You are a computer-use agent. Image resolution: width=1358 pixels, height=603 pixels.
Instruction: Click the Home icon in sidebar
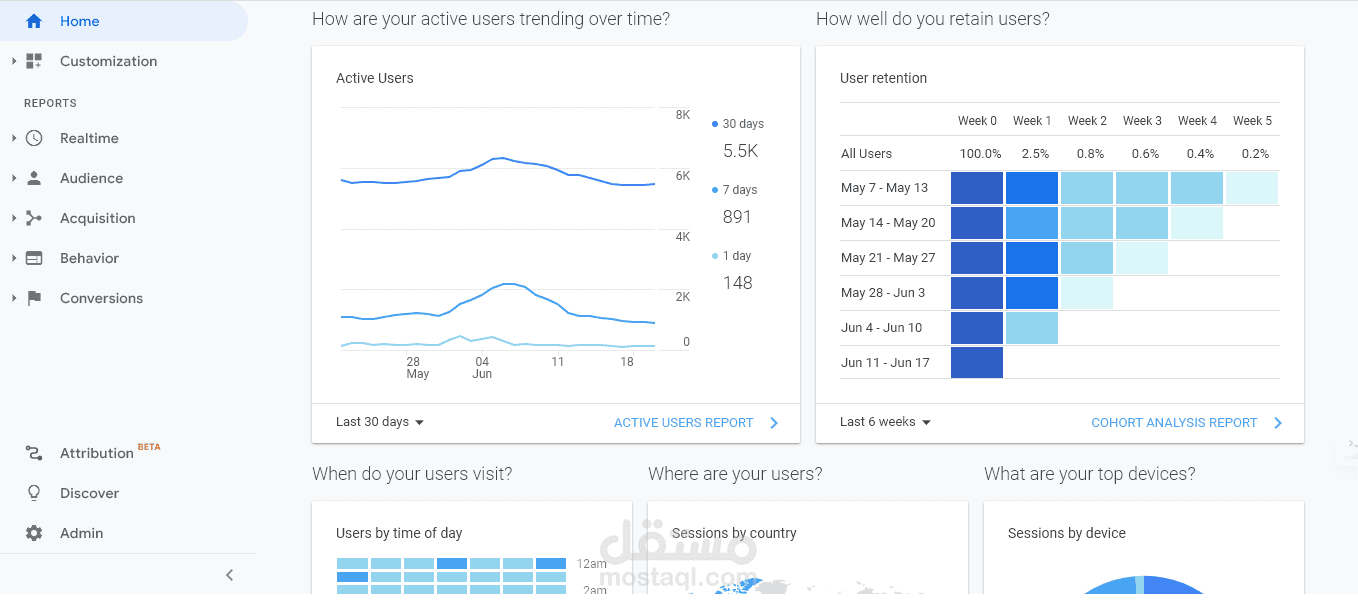[34, 20]
